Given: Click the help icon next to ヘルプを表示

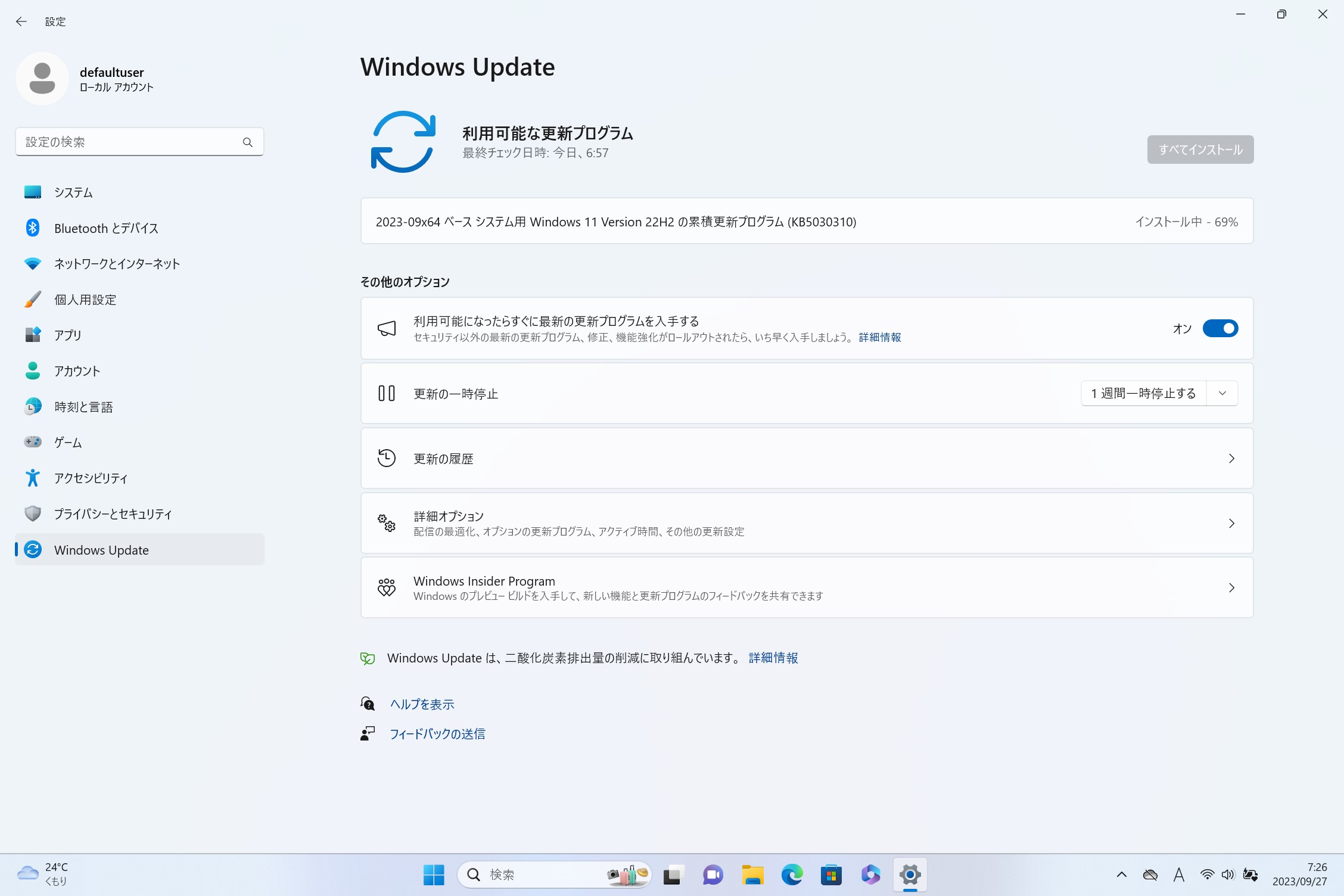Looking at the screenshot, I should (x=368, y=704).
